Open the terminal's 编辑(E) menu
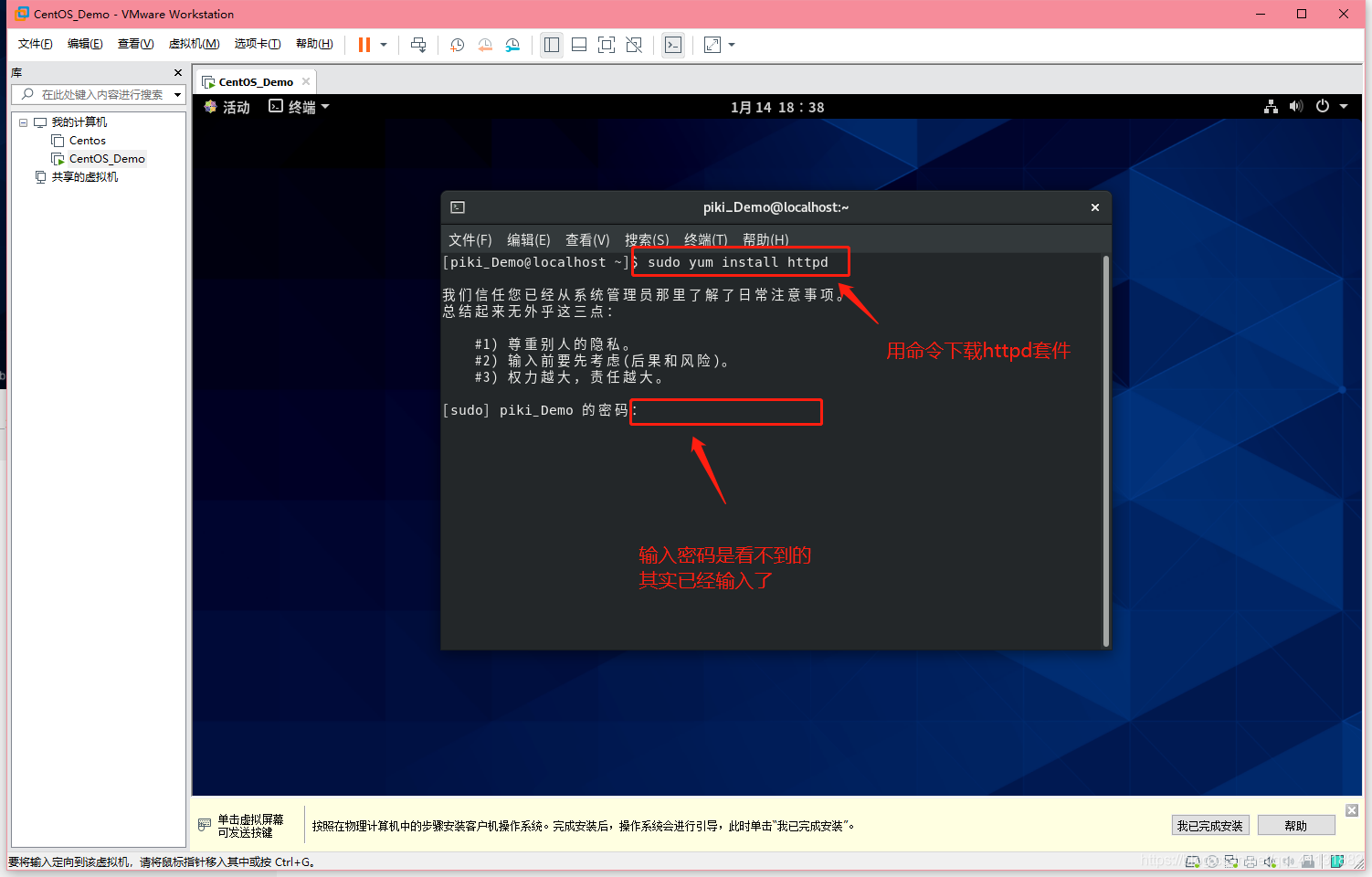 click(x=529, y=240)
